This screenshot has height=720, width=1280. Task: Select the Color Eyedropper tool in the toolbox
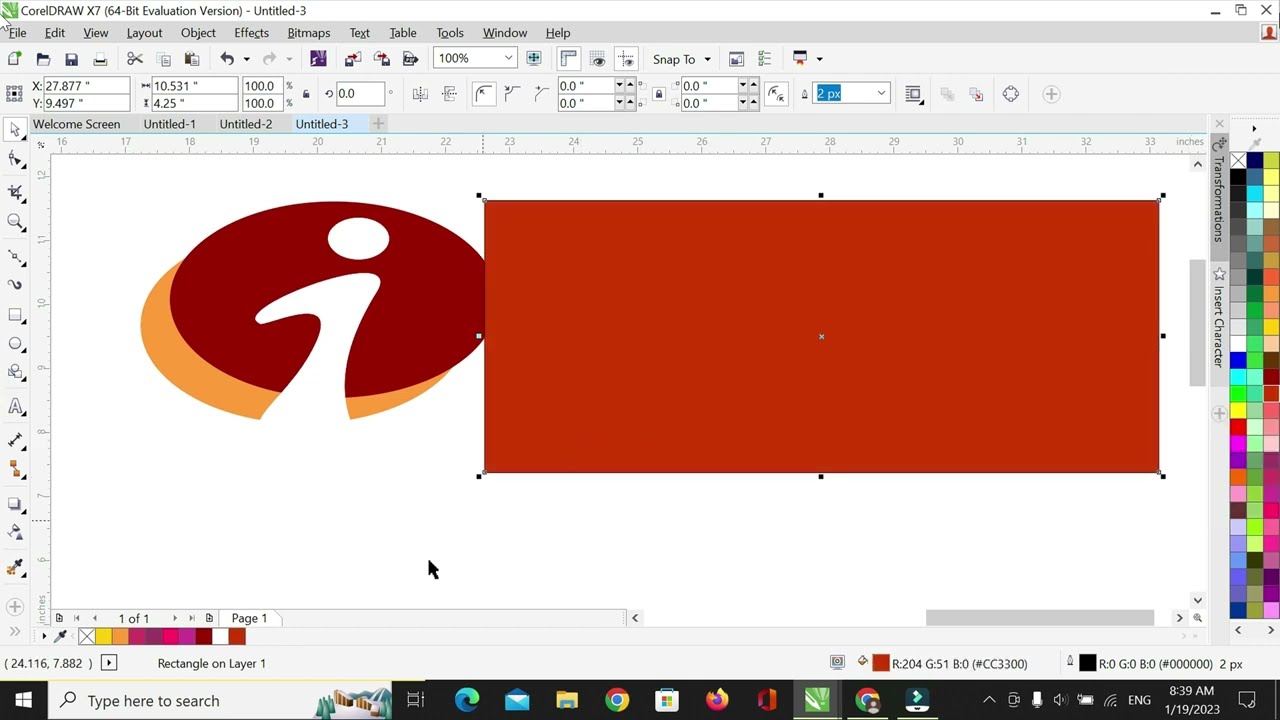point(15,568)
